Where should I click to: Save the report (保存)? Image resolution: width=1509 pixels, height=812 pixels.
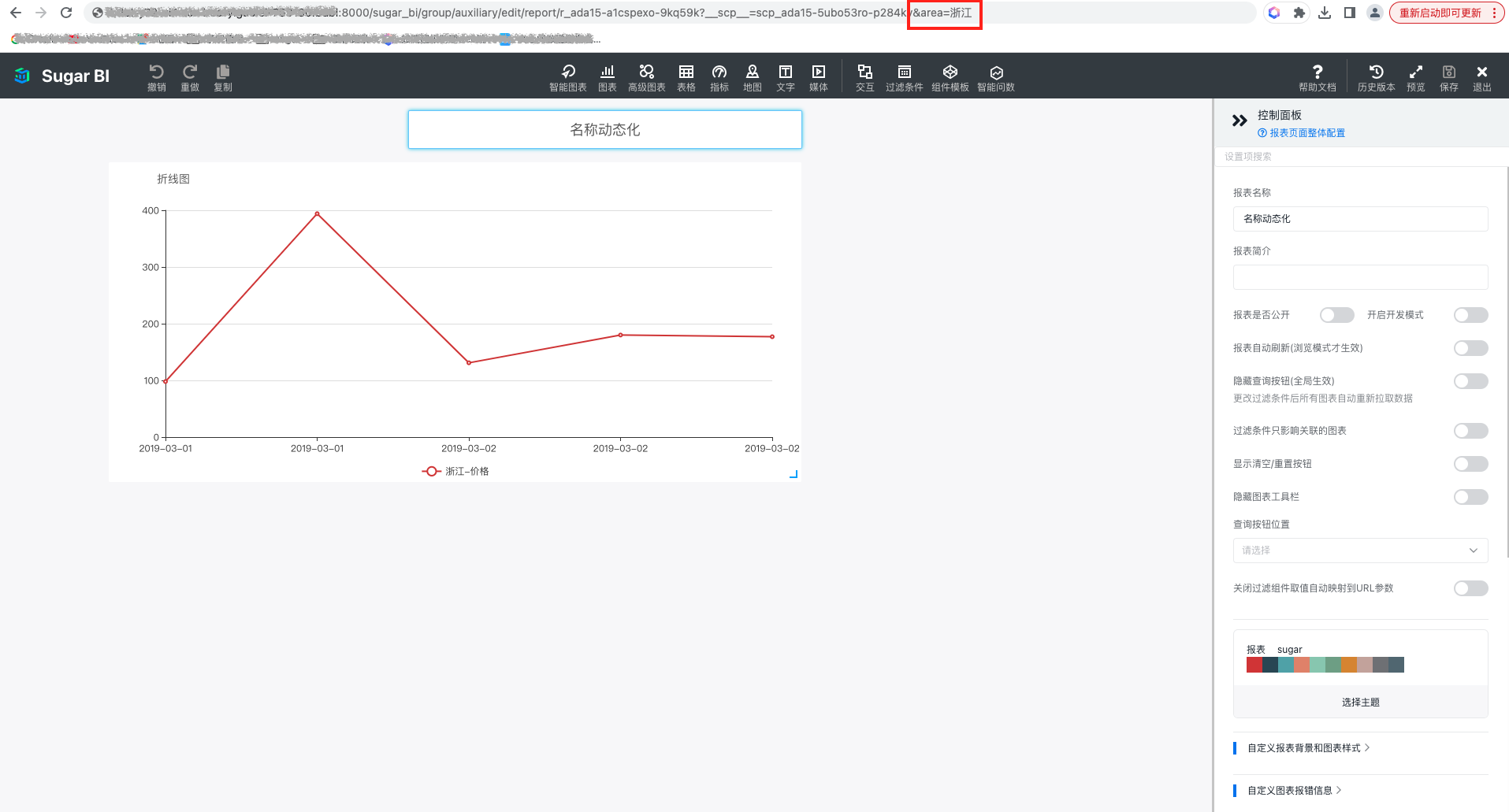(x=1448, y=77)
